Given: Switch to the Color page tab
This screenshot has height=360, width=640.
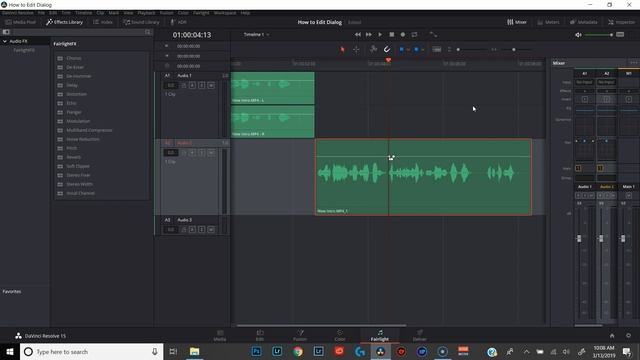Looking at the screenshot, I should pyautogui.click(x=340, y=335).
